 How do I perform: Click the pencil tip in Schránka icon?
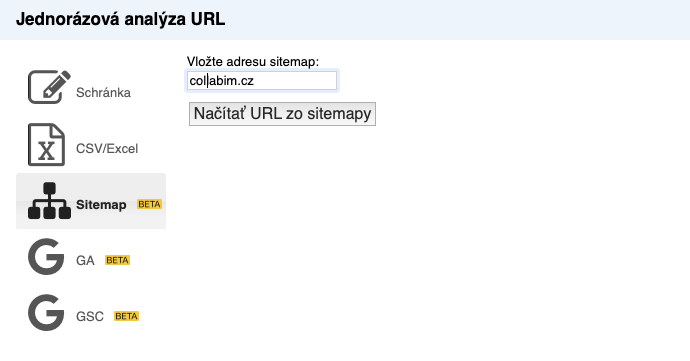47,94
